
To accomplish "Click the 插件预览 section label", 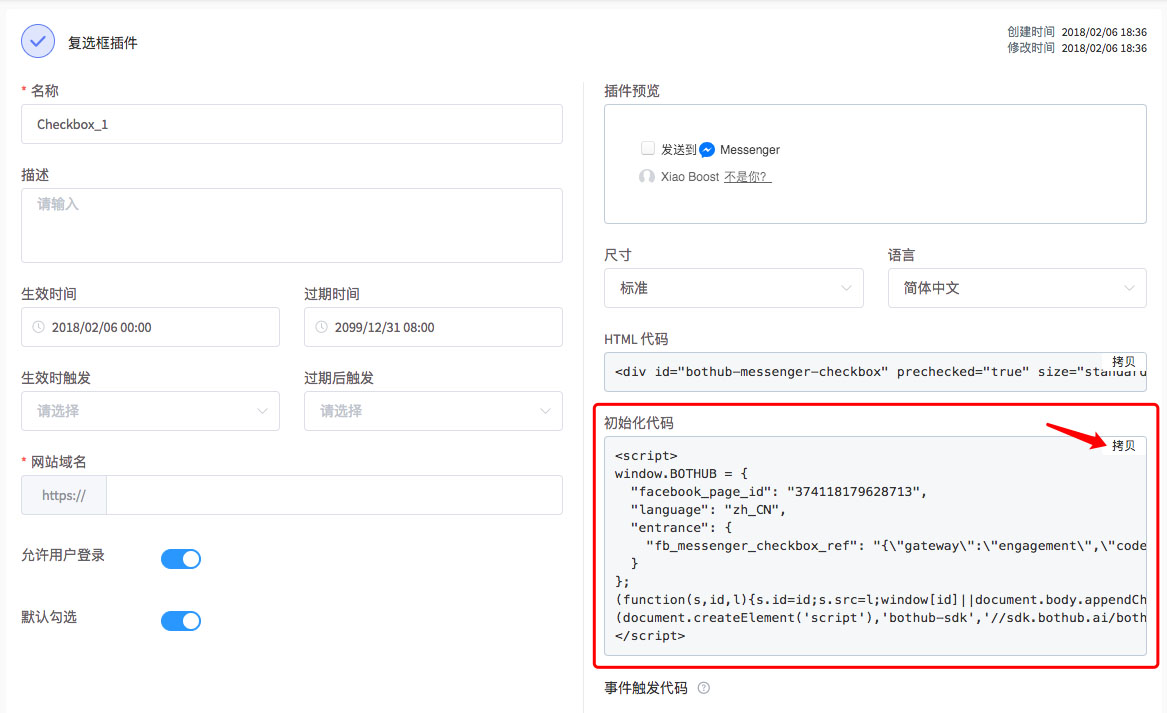I will (632, 92).
